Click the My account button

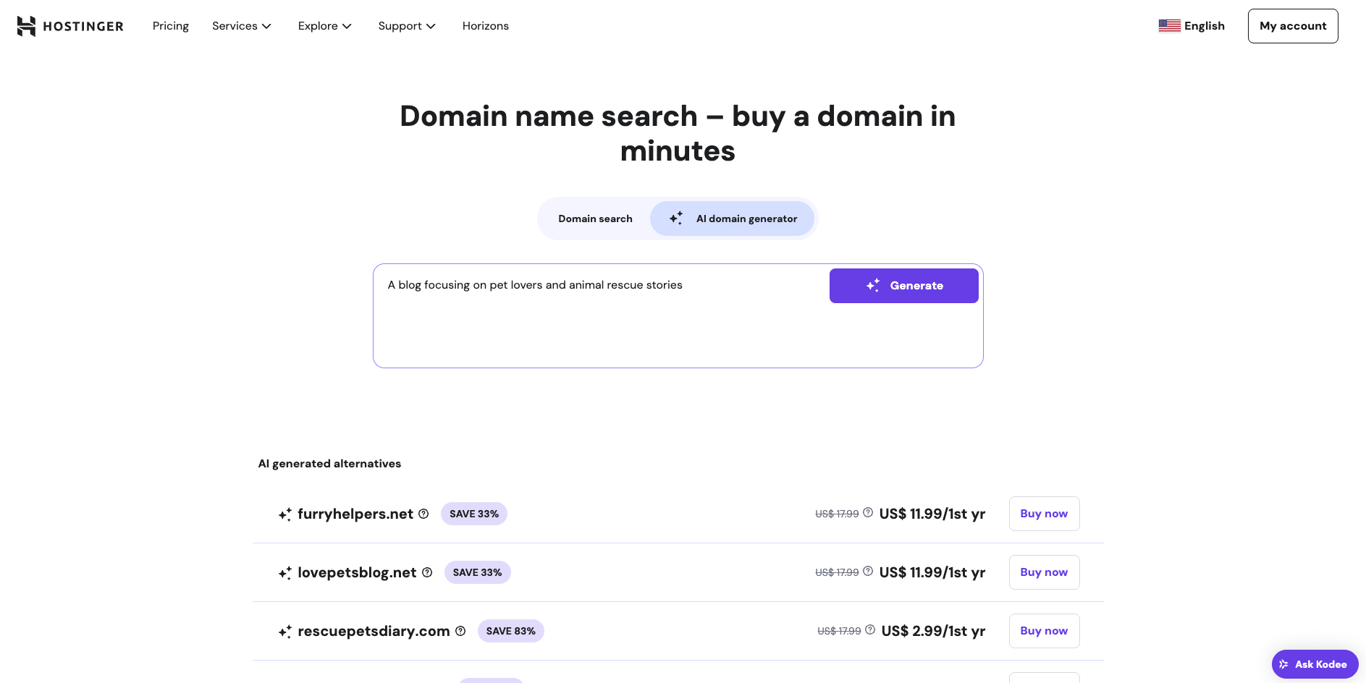[x=1292, y=25]
